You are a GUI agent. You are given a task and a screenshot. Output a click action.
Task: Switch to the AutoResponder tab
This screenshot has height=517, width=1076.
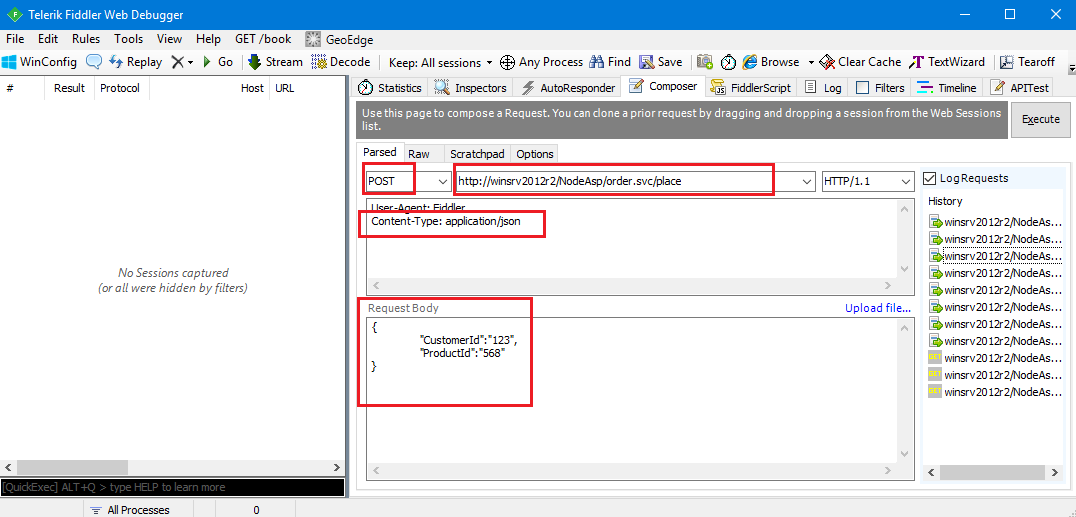click(568, 87)
